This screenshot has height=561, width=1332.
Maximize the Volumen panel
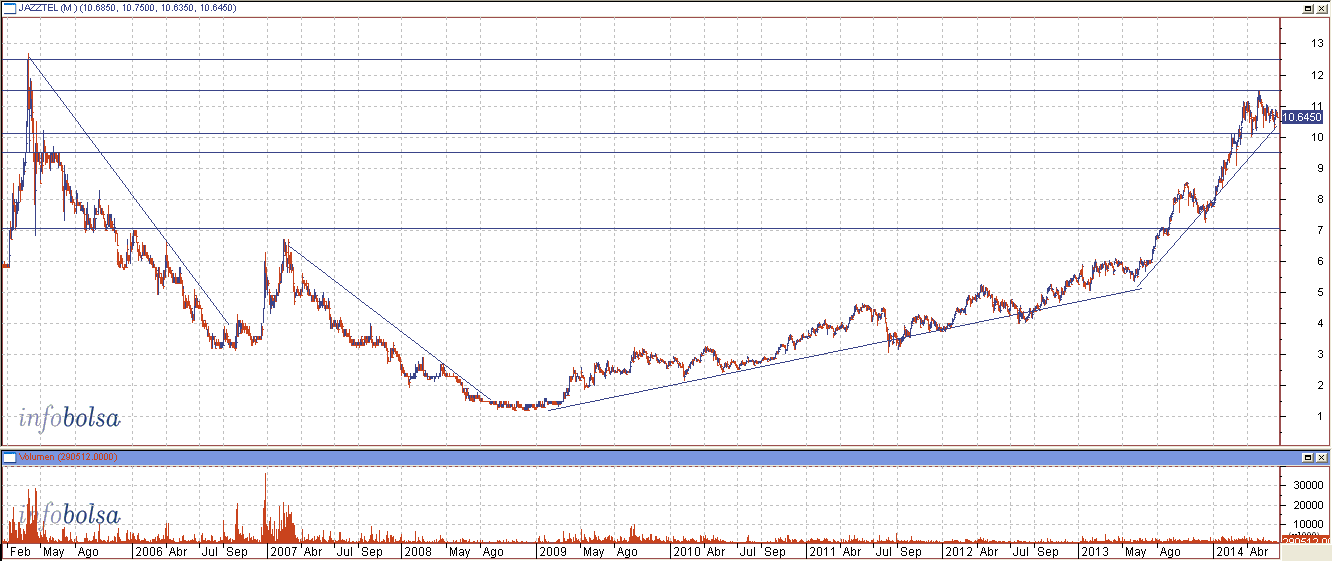(1307, 457)
